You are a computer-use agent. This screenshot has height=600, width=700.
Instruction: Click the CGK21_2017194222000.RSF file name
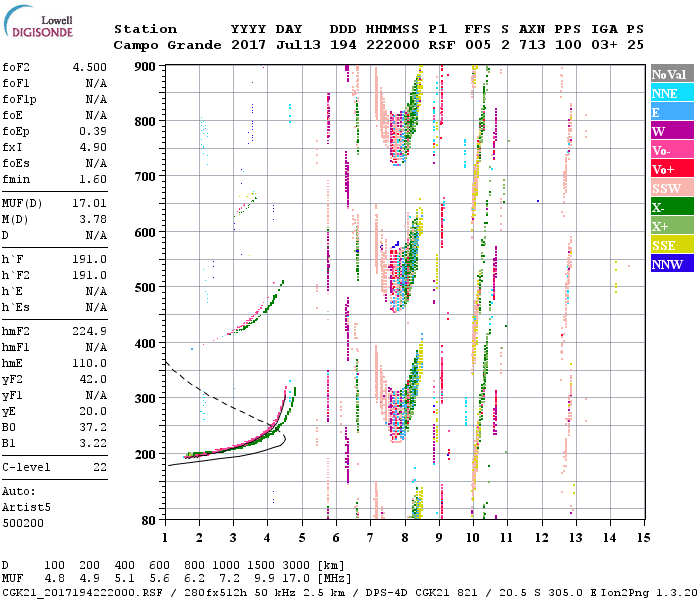tap(83, 593)
